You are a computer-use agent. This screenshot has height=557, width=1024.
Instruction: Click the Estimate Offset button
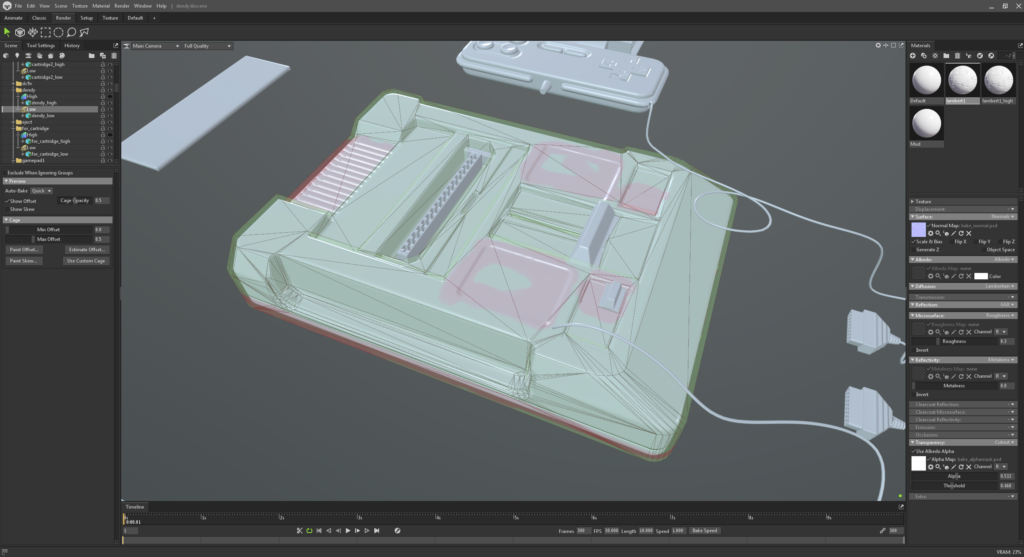(x=86, y=249)
